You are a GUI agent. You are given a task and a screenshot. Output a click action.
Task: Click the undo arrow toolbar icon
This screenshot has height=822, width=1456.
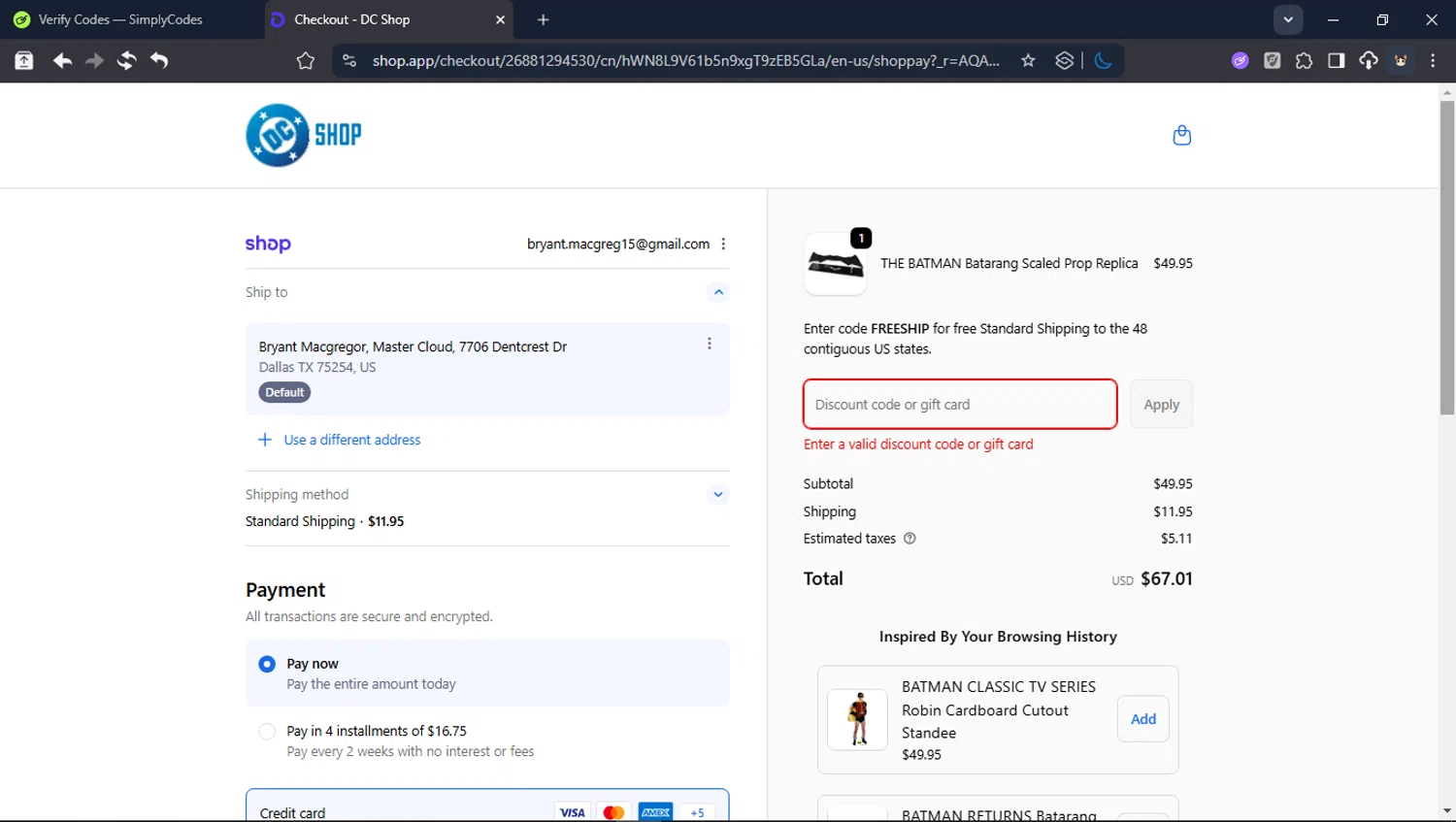159,60
